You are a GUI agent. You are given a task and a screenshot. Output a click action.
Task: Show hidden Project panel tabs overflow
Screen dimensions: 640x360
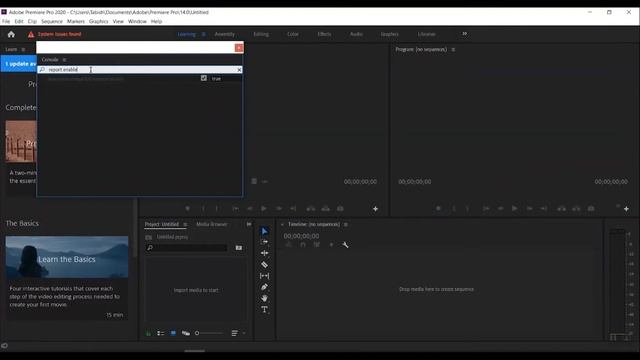(x=249, y=224)
